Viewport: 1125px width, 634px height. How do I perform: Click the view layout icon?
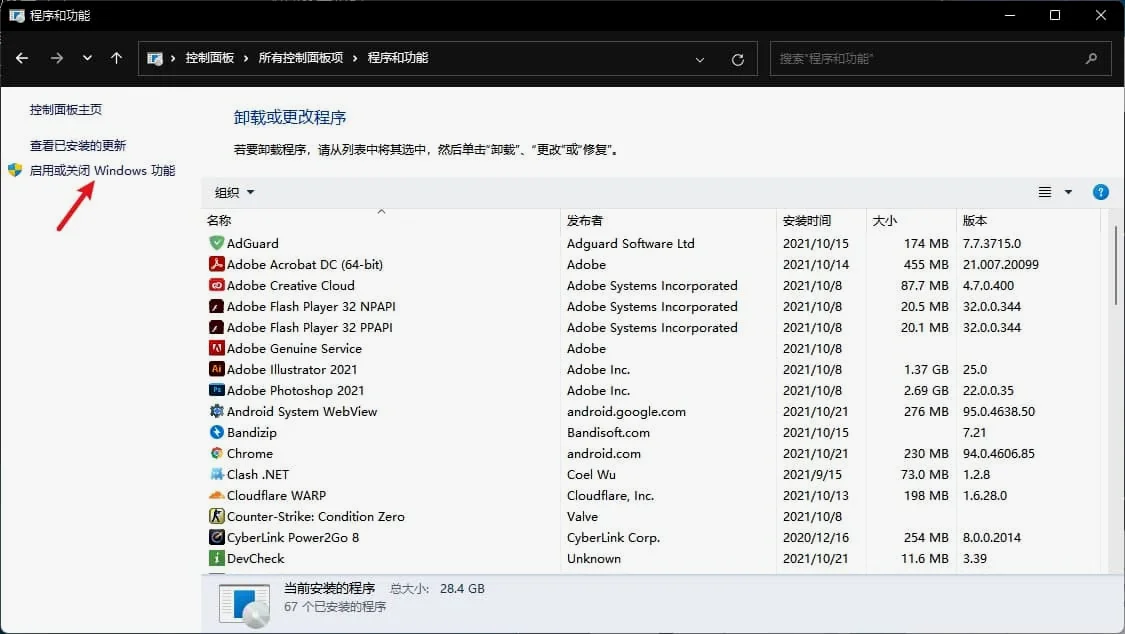(x=1045, y=192)
